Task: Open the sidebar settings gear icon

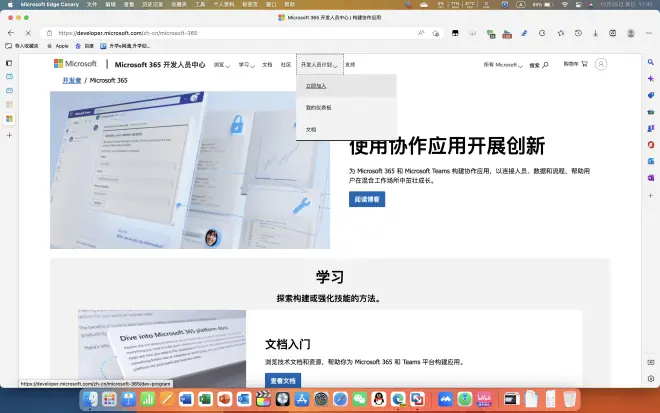Action: coord(651,378)
